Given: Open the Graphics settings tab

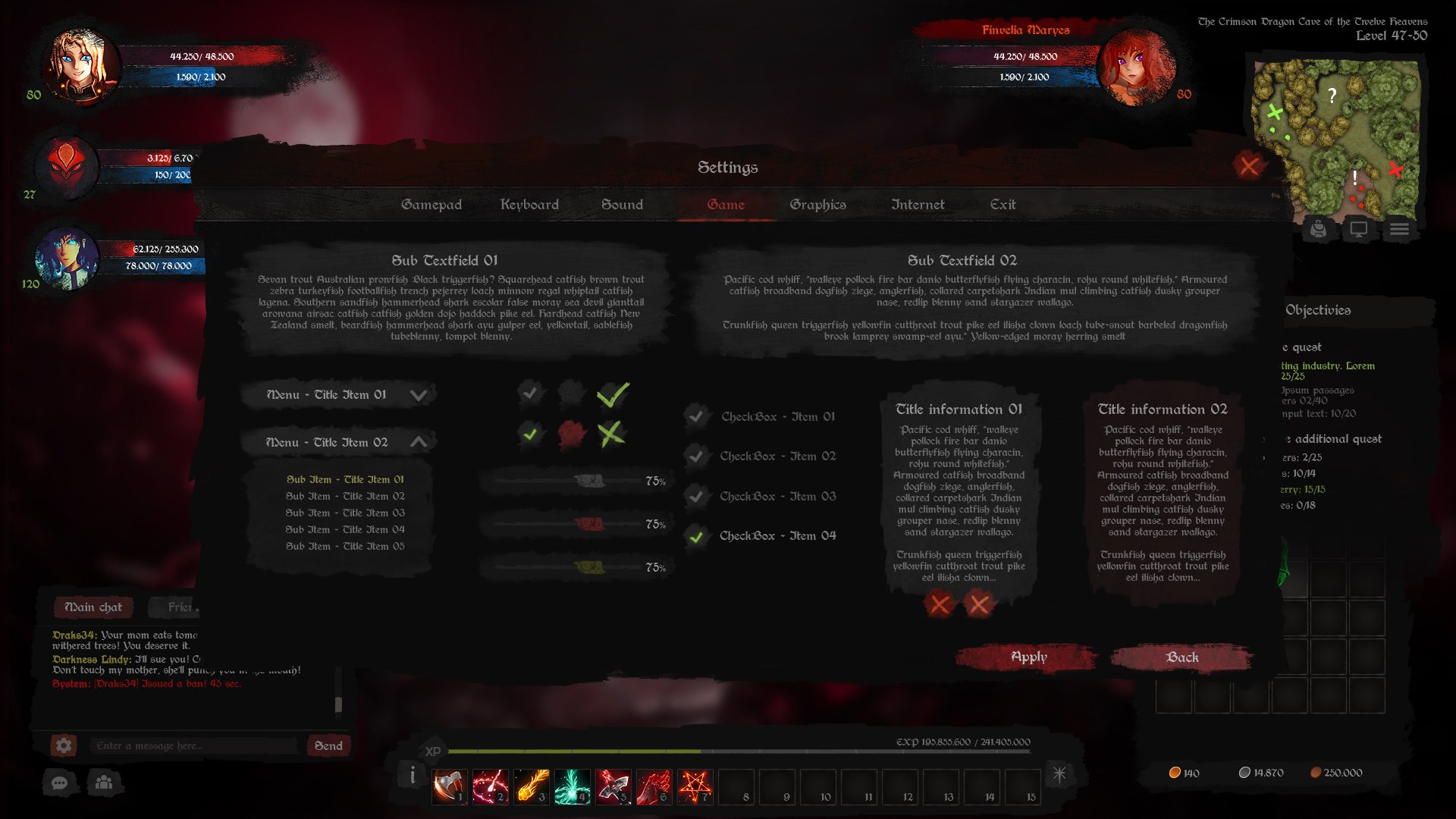Looking at the screenshot, I should (818, 204).
